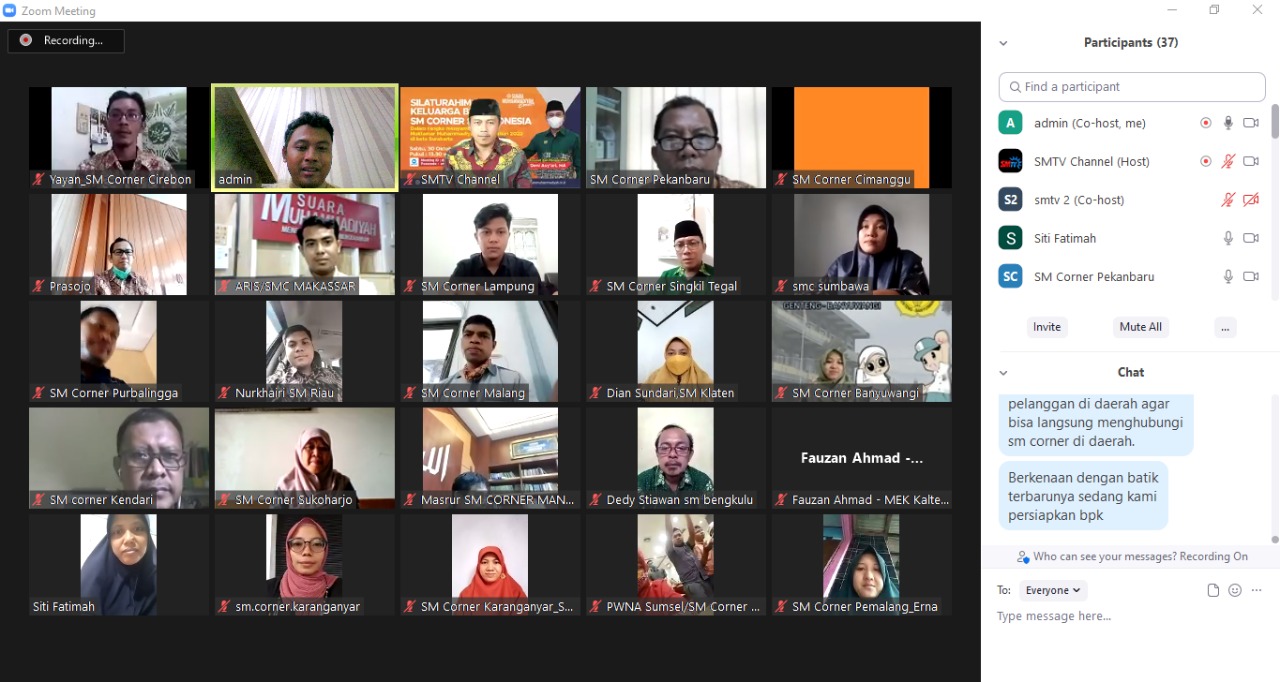Click the Invite button
This screenshot has width=1280, height=682.
tap(1047, 327)
